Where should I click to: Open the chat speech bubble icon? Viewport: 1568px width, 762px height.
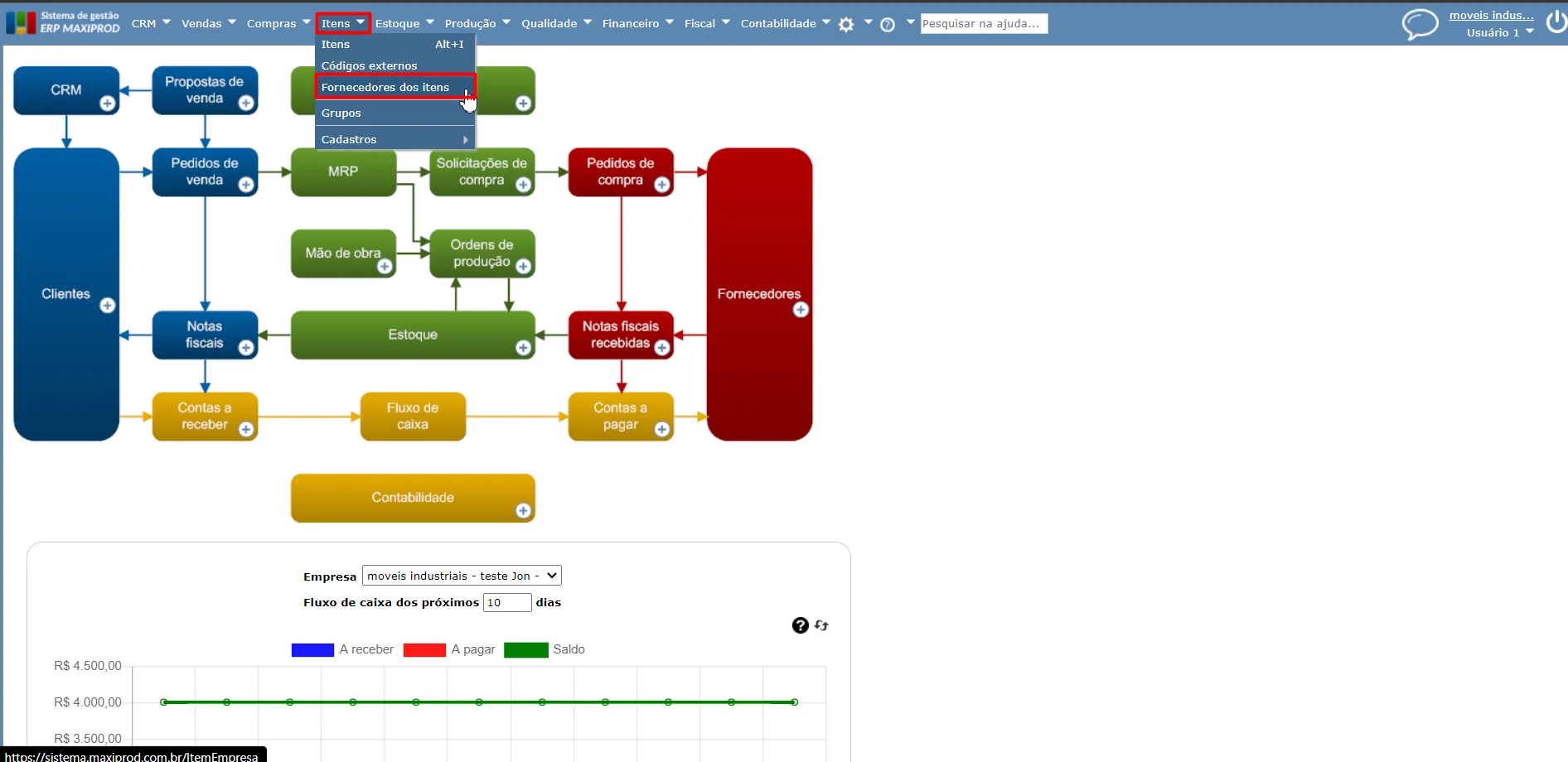(x=1420, y=23)
